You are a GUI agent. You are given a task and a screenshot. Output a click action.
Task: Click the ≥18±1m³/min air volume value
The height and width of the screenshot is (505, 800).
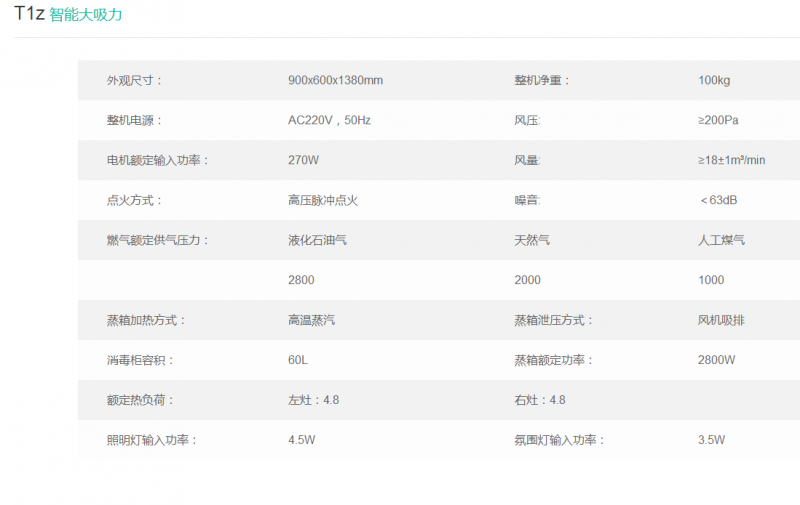tap(731, 160)
